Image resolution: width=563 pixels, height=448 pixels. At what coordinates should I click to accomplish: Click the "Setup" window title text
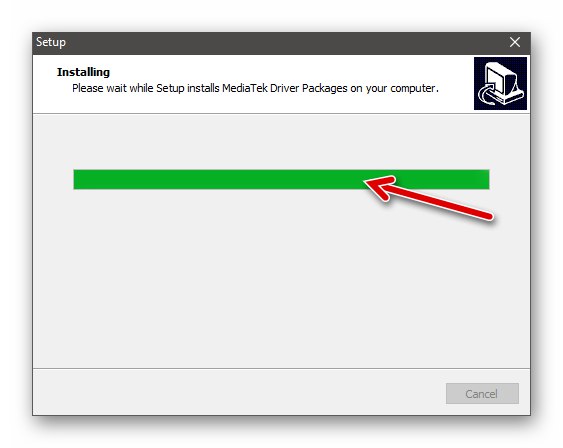click(51, 42)
